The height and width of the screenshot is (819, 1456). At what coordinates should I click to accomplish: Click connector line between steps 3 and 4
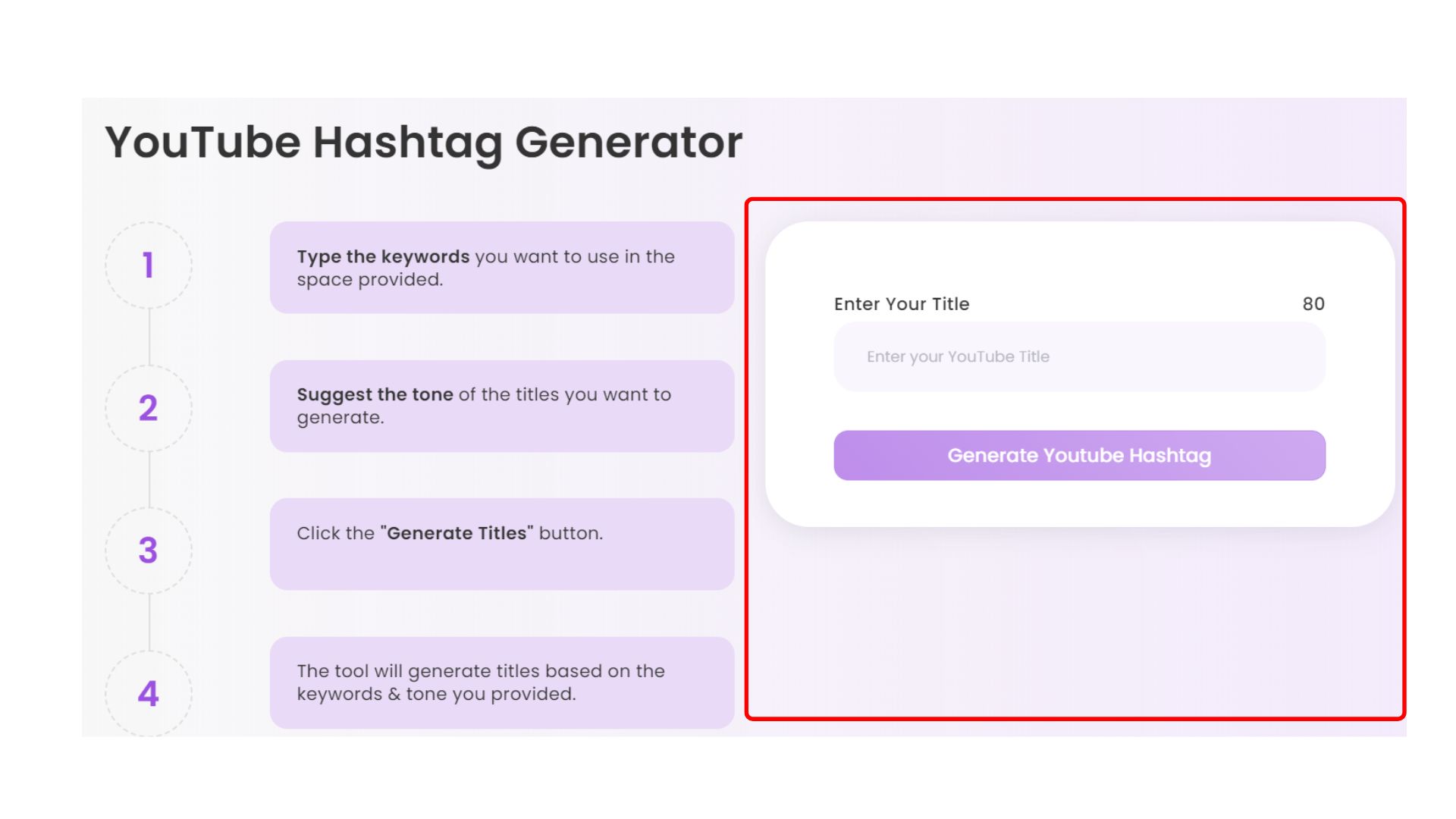(149, 622)
